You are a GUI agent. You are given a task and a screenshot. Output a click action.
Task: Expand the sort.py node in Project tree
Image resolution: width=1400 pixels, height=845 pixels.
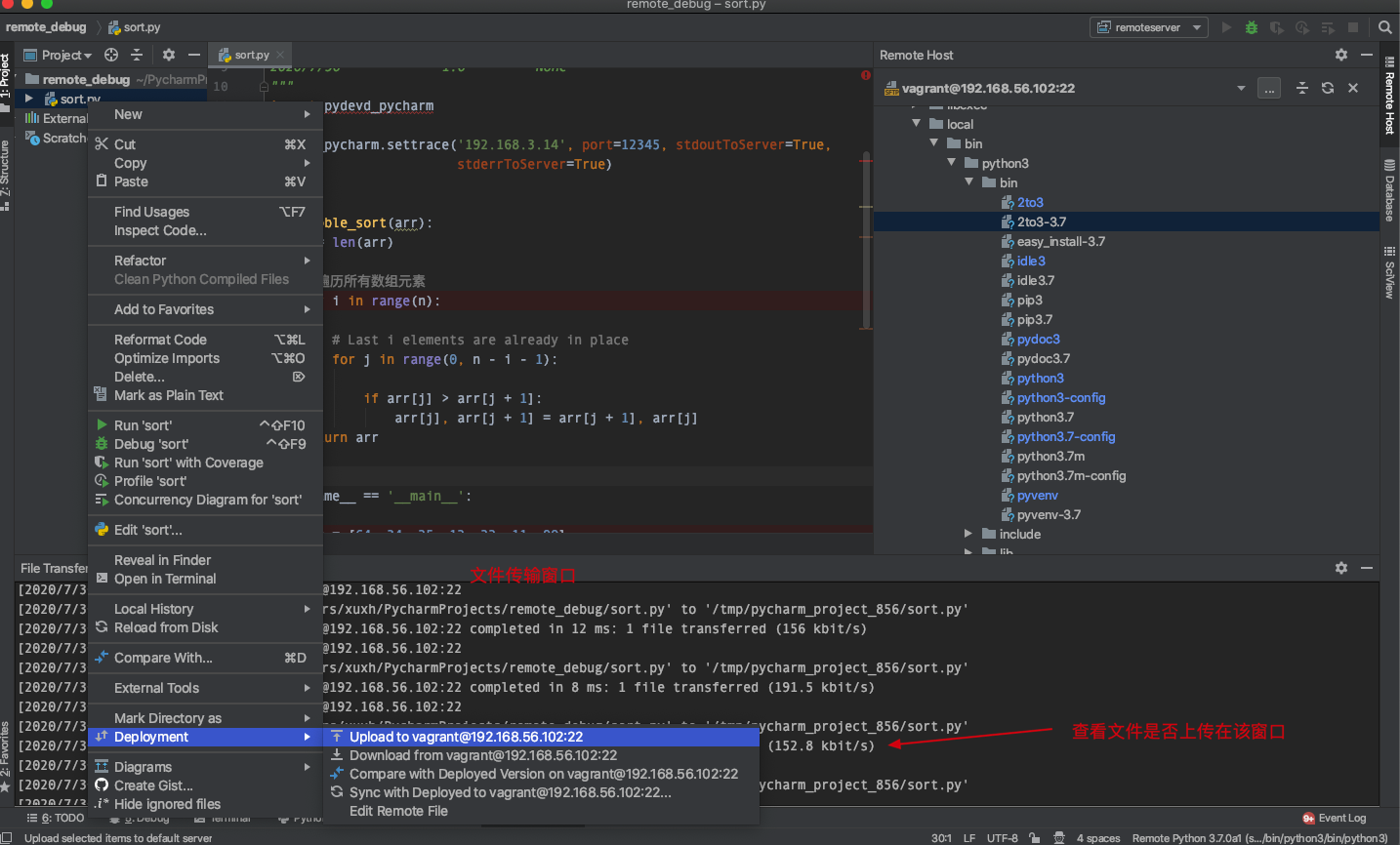29,99
